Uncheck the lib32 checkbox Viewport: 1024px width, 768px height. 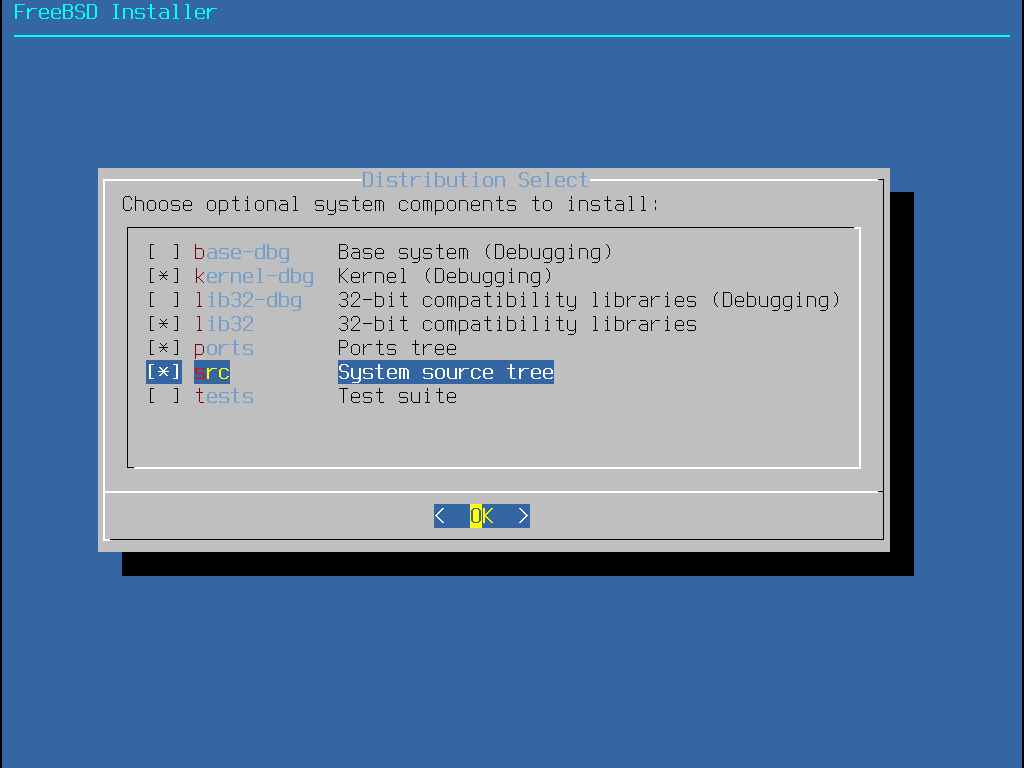pyautogui.click(x=164, y=324)
